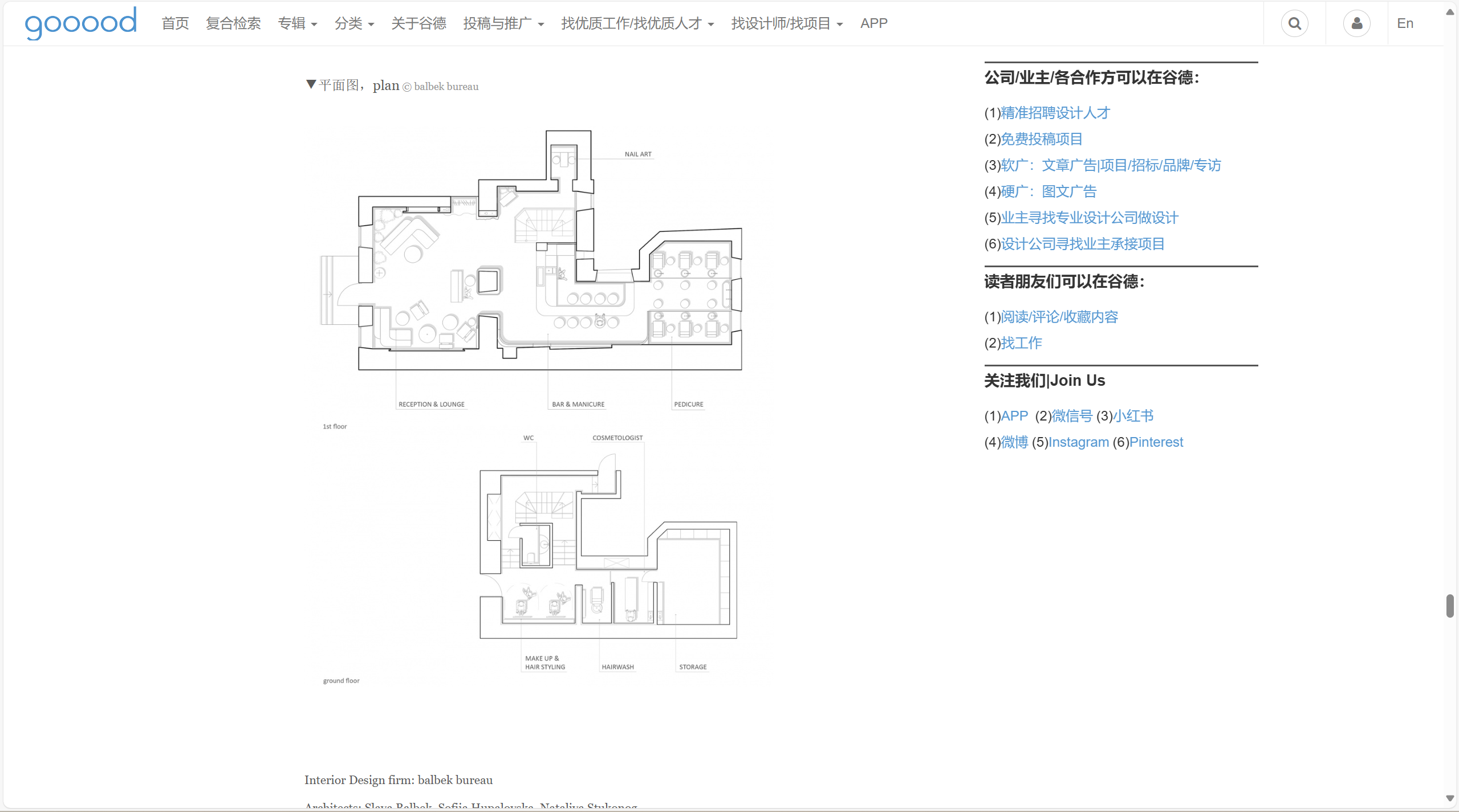
Task: Open 关于谷德 page
Action: click(418, 23)
